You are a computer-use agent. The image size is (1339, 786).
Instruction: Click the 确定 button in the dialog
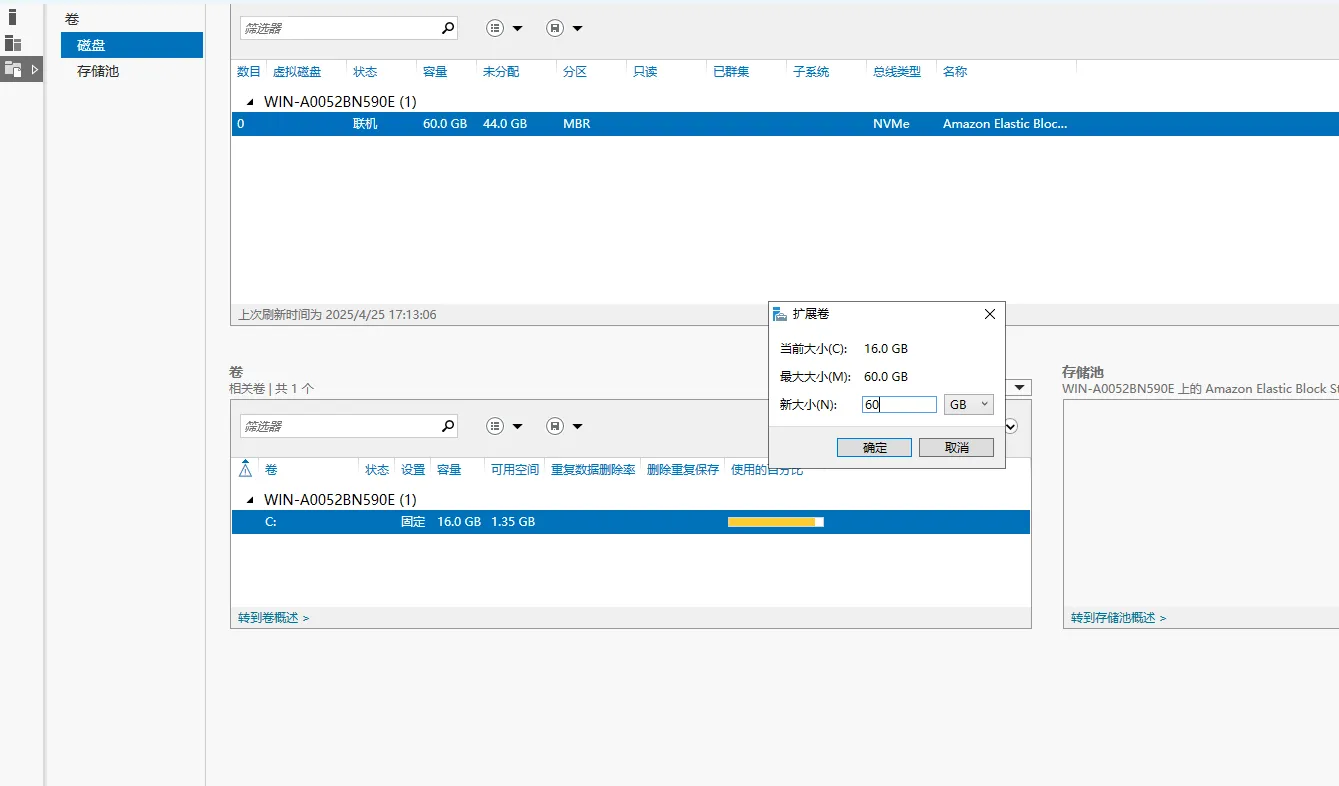[874, 447]
